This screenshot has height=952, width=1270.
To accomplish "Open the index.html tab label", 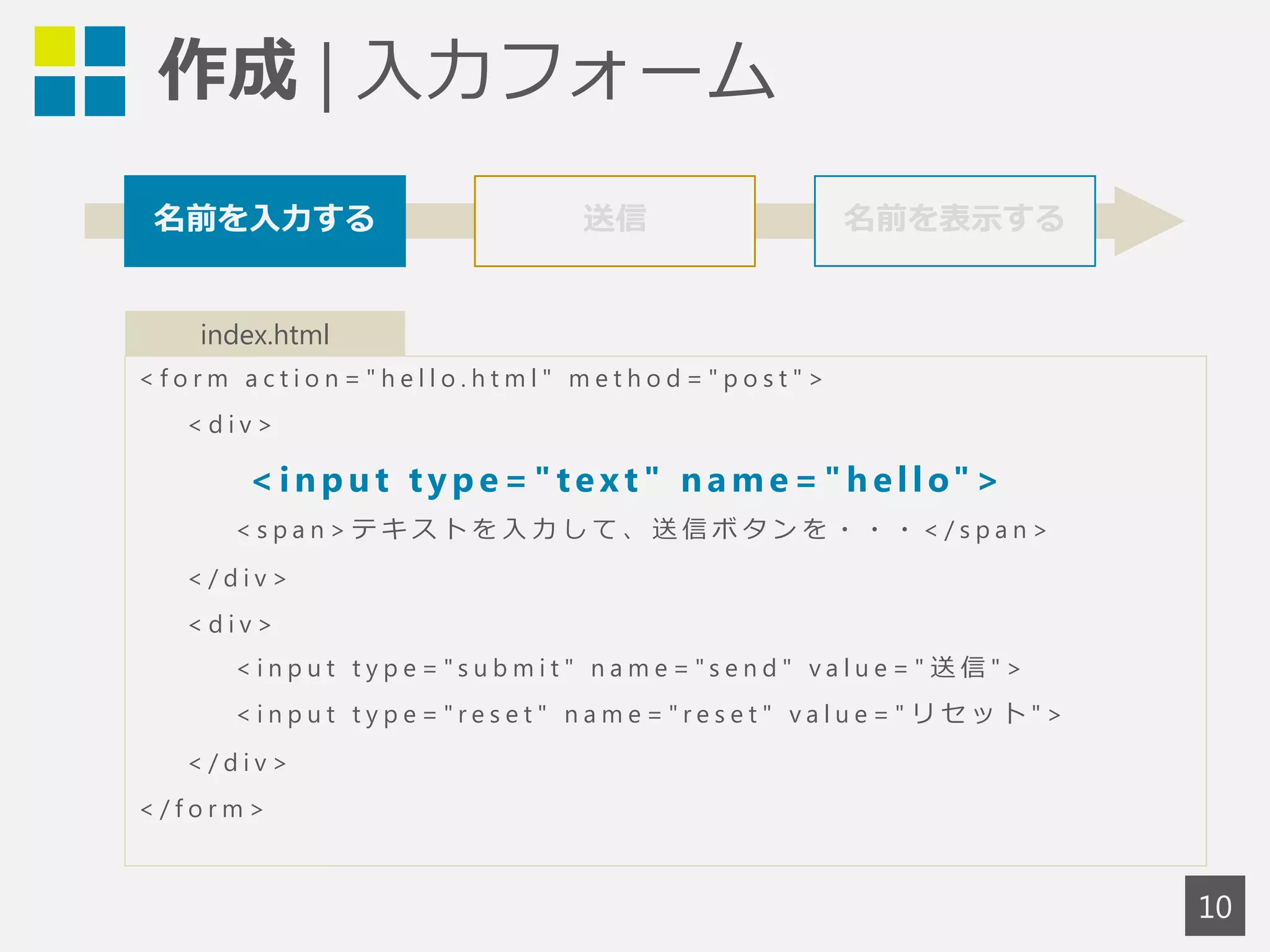I will click(x=265, y=334).
